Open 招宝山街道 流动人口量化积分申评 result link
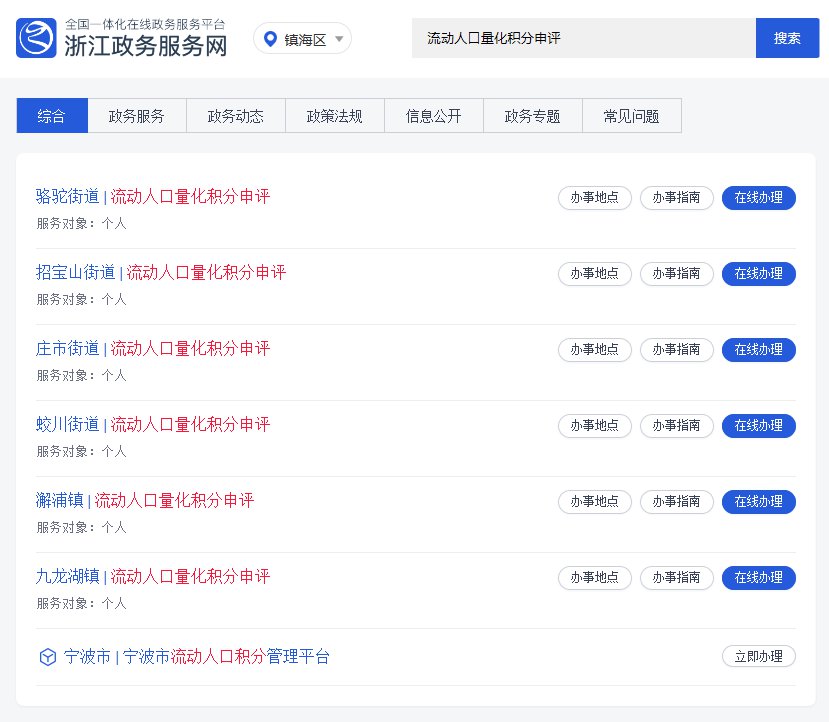The height and width of the screenshot is (722, 829). tap(161, 273)
